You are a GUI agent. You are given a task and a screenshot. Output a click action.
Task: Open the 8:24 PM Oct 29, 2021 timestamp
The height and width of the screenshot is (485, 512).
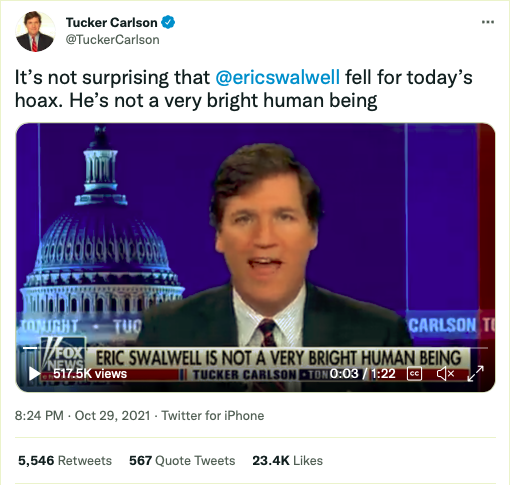coord(82,416)
